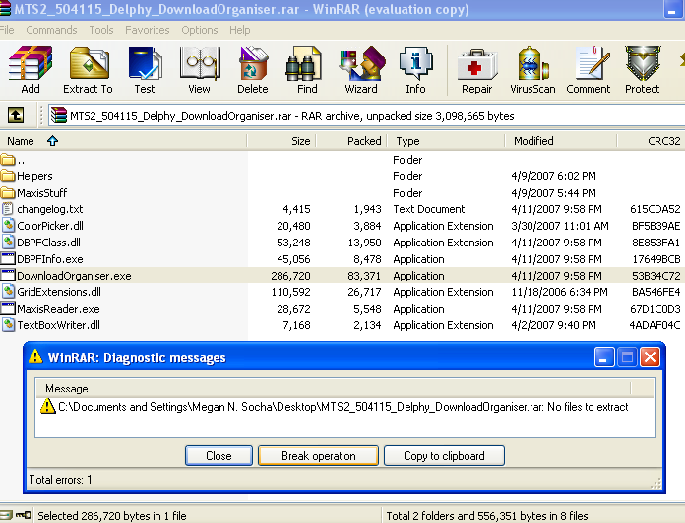Select the CoorPicker.dll file name

pos(50,226)
